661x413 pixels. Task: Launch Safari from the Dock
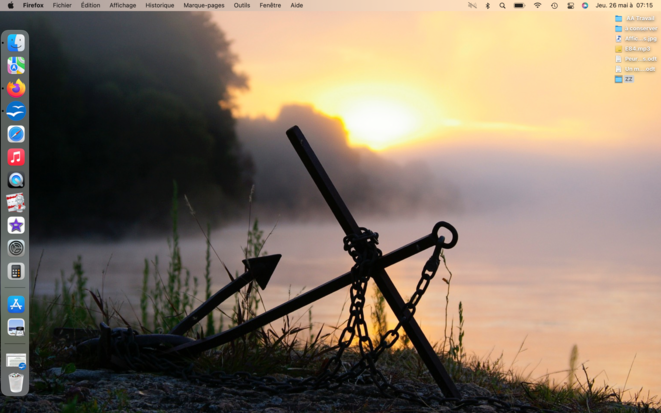tap(16, 134)
